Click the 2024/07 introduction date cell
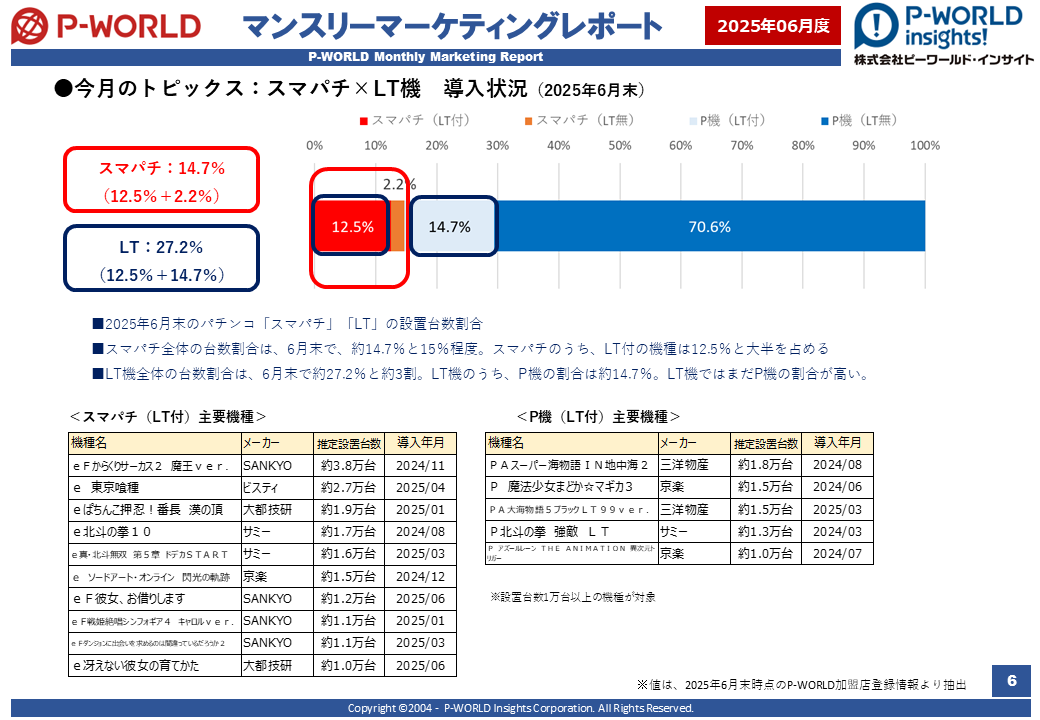This screenshot has height=720, width=1040. (837, 554)
